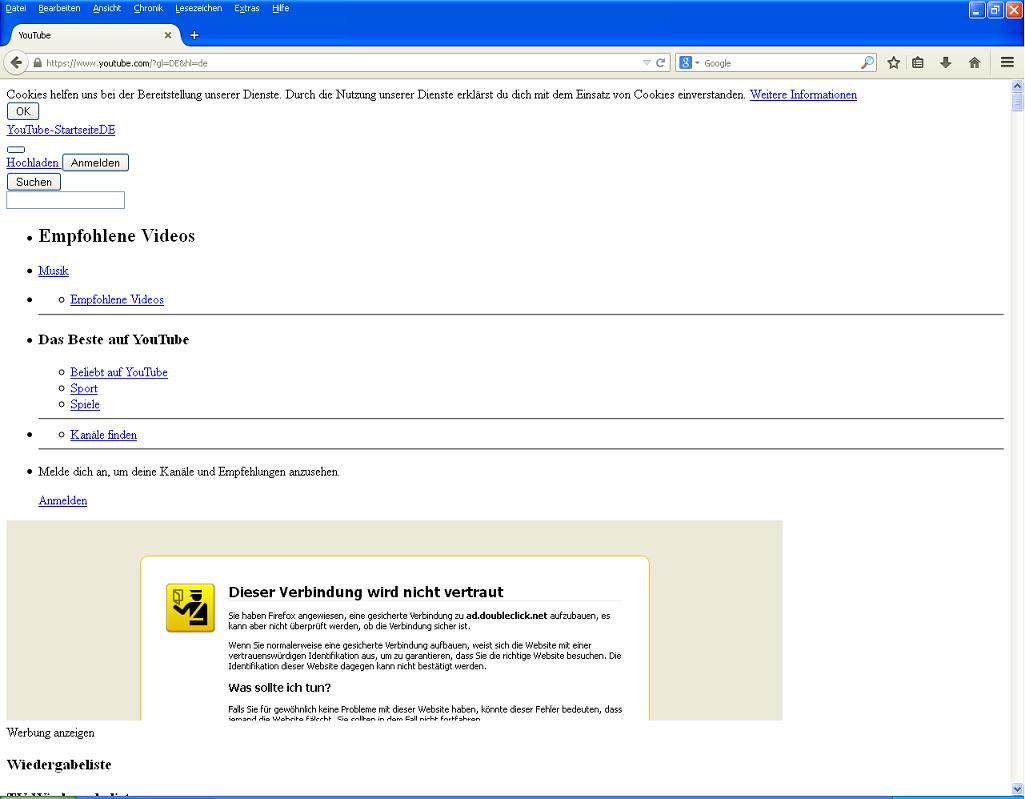The image size is (1025, 799).
Task: Open the URL history dropdown arrow
Action: pyautogui.click(x=647, y=63)
